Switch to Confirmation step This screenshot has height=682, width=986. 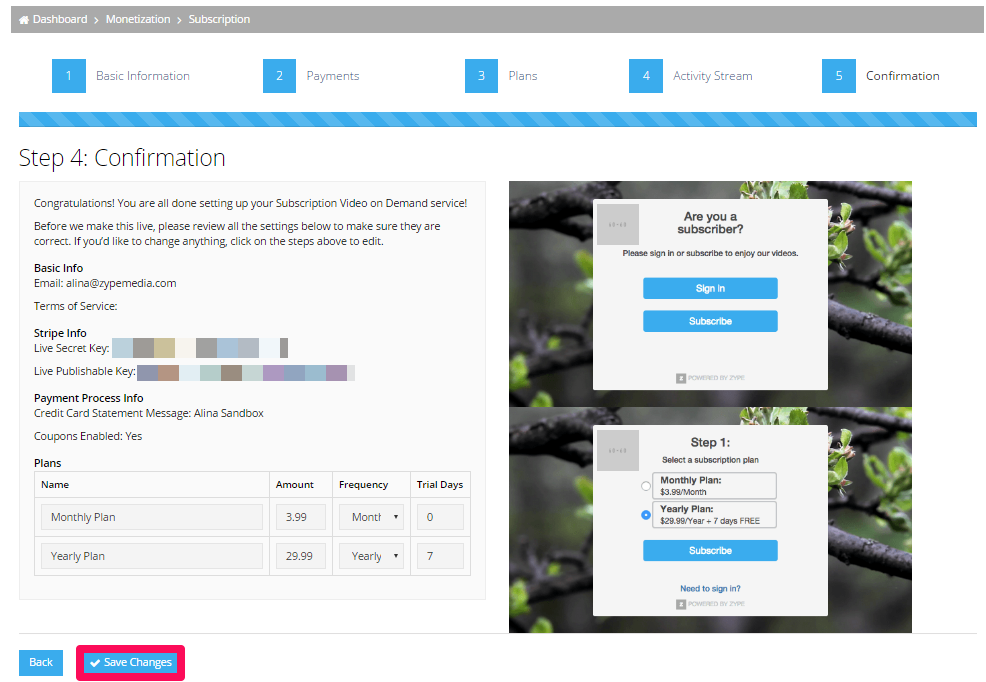coord(902,76)
